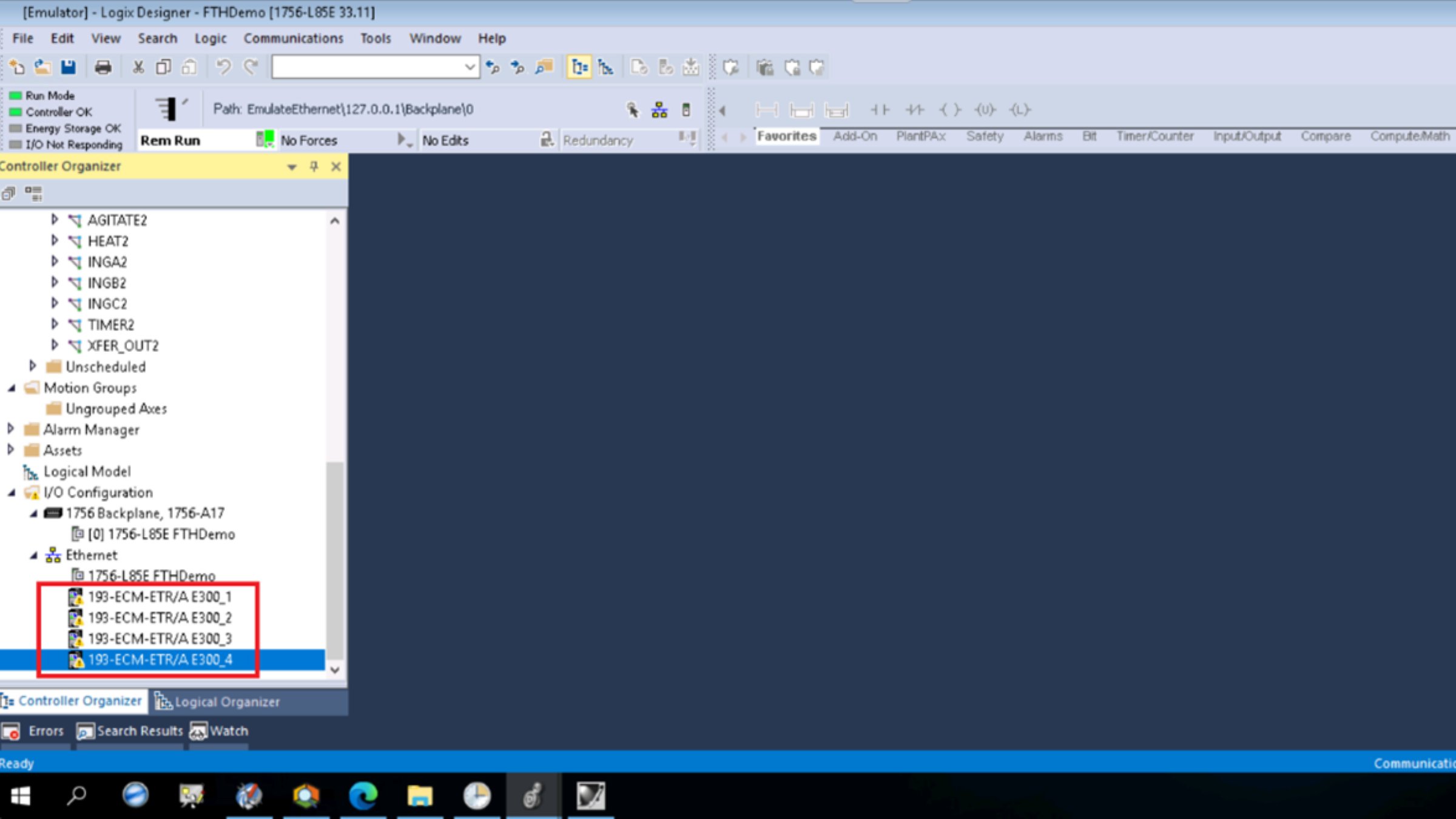This screenshot has height=819, width=1456.
Task: Click the No Edits status button
Action: [445, 140]
